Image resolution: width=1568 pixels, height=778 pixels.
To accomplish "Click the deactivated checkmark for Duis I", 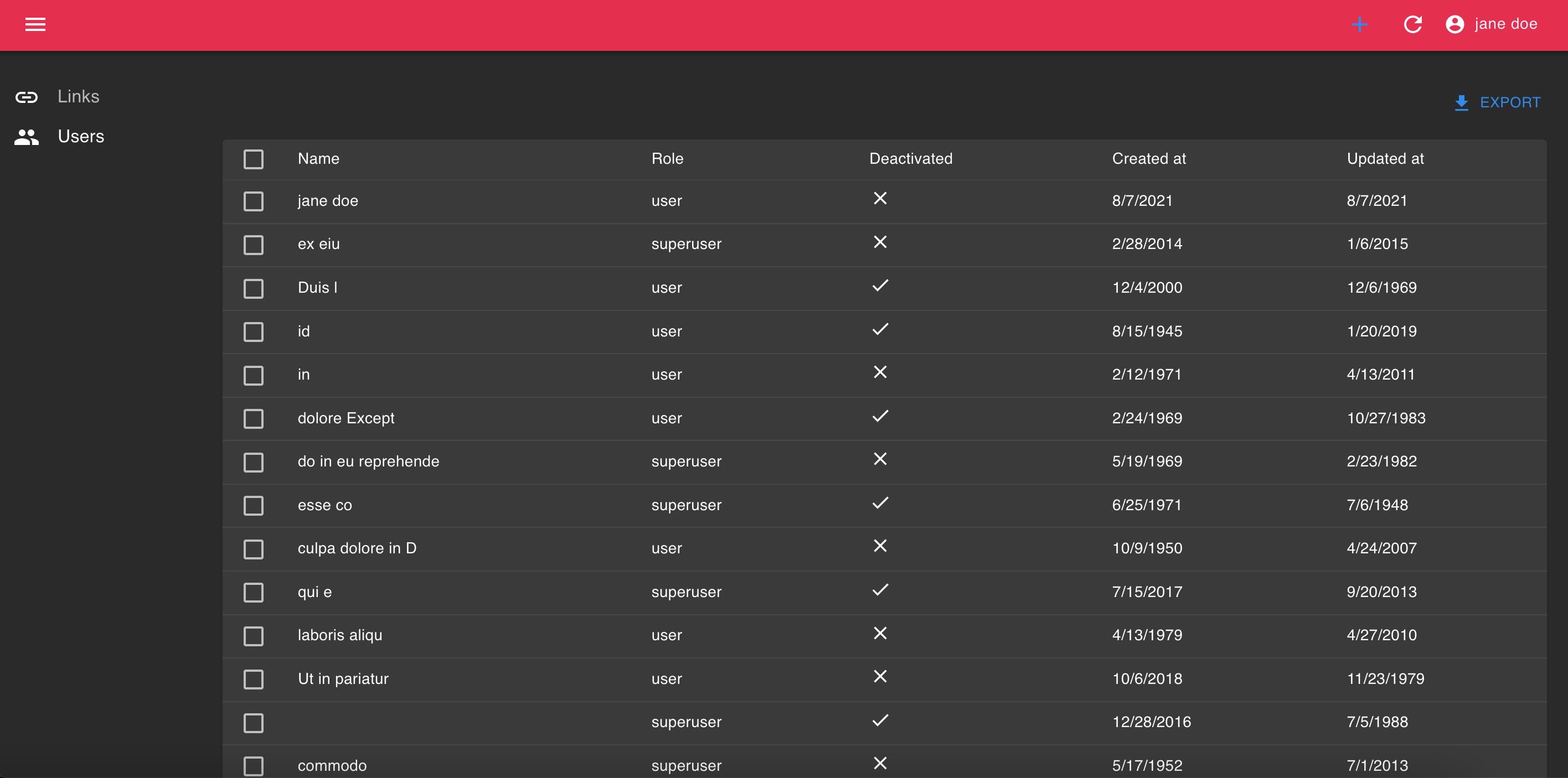I will 880,286.
